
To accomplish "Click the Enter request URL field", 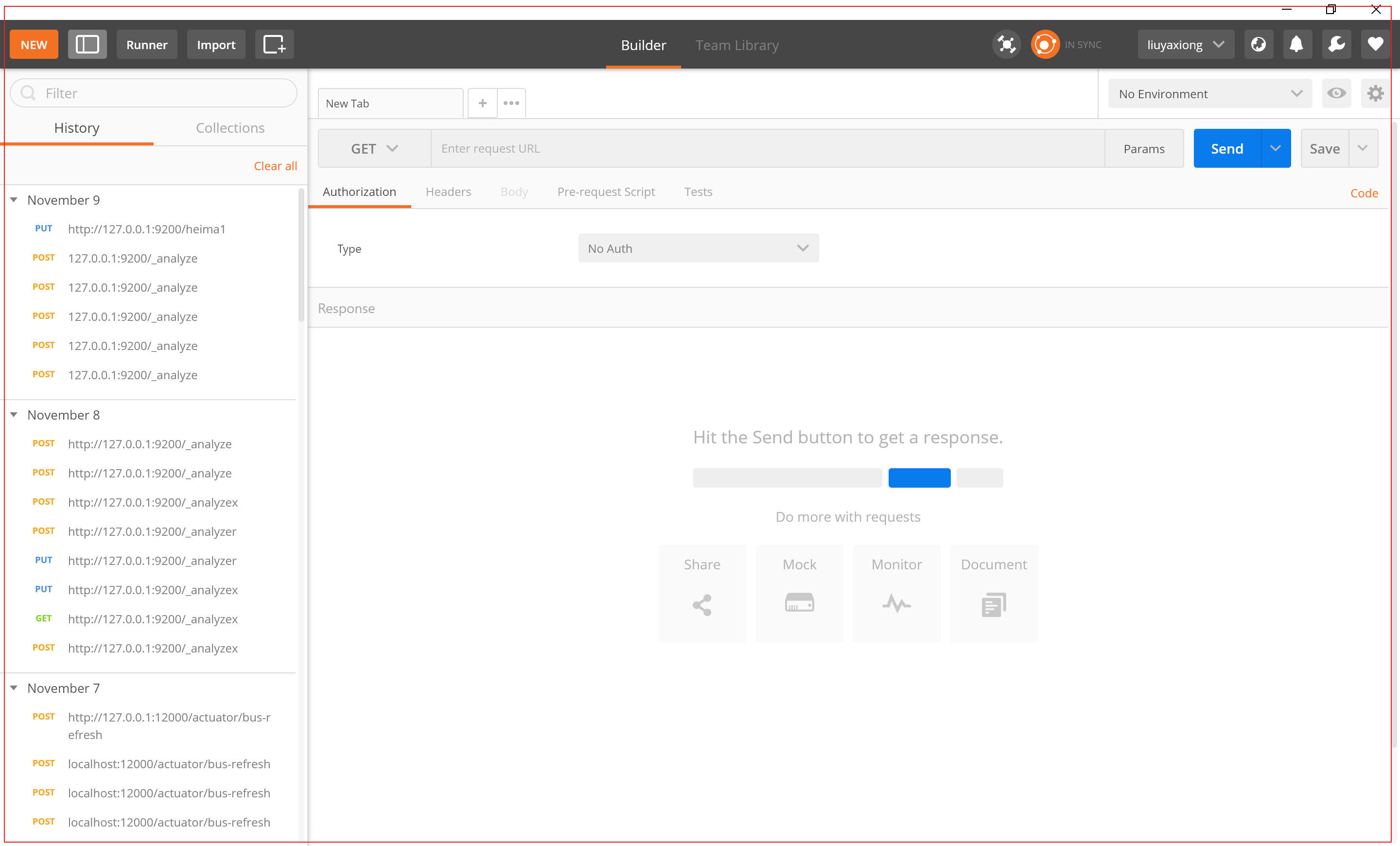I will (x=768, y=148).
